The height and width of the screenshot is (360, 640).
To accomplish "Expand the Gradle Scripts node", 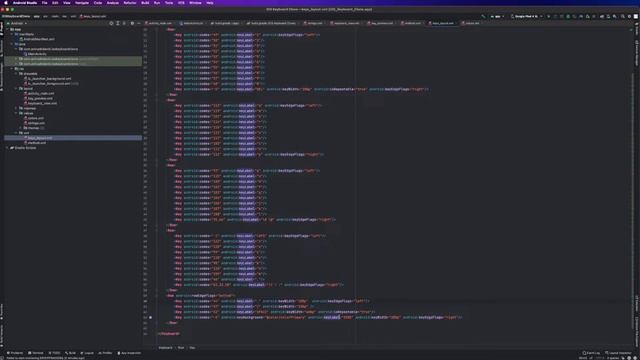I will (x=7, y=148).
